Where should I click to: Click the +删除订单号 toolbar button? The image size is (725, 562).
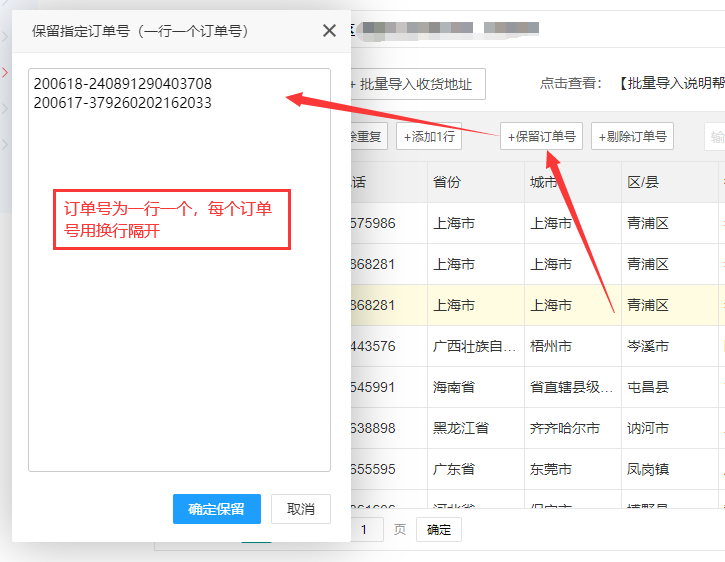tap(632, 137)
